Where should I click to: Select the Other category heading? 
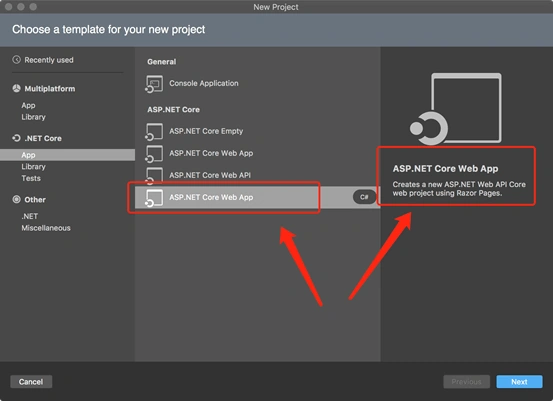pyautogui.click(x=35, y=200)
